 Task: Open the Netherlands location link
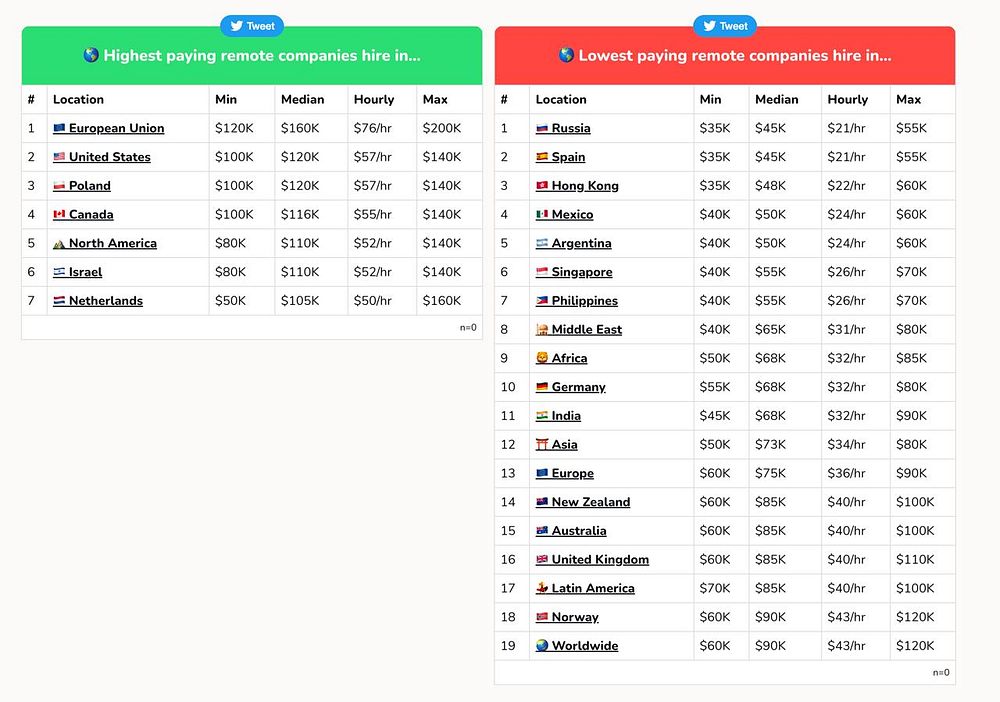[106, 301]
